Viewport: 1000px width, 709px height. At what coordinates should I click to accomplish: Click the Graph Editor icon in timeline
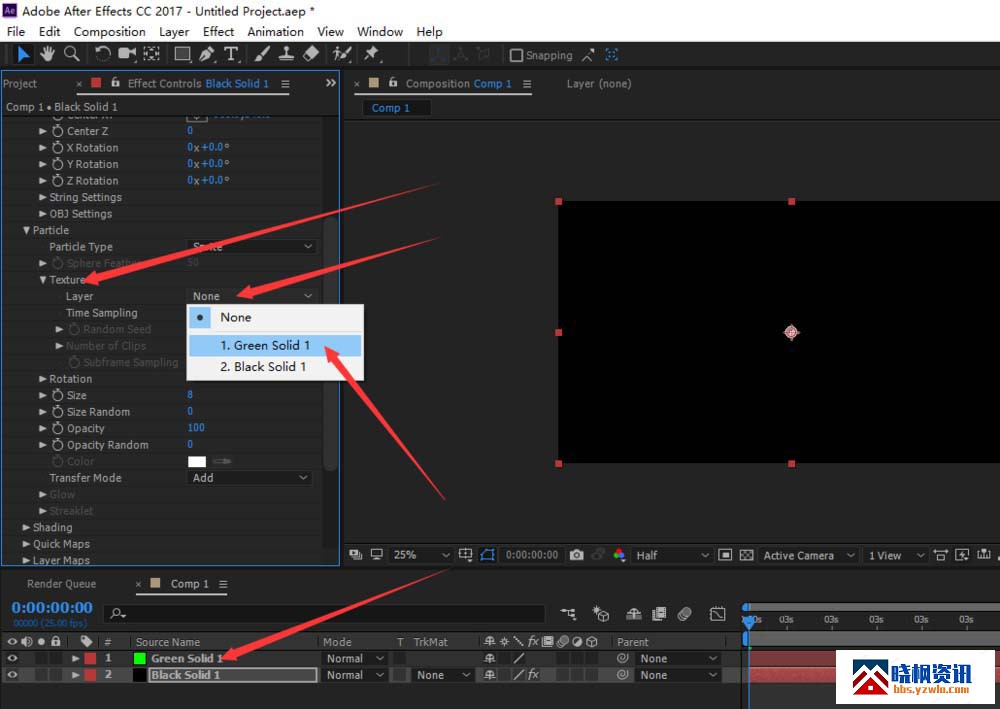point(717,614)
